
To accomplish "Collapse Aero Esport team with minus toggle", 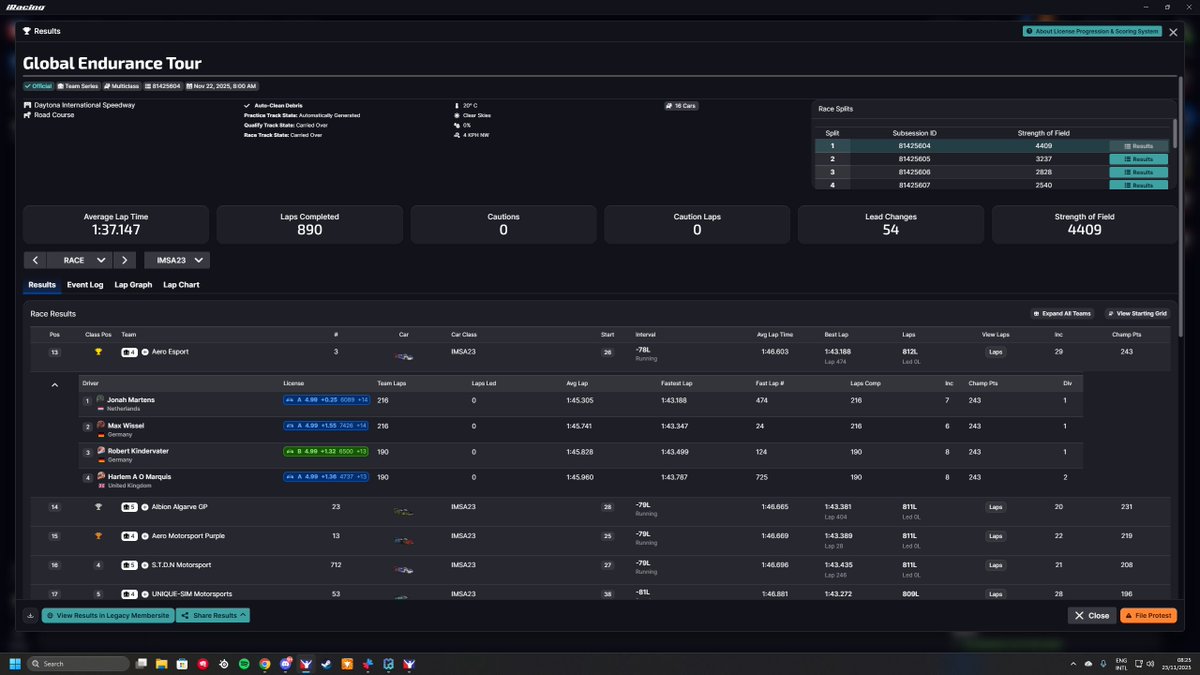I will [x=145, y=352].
